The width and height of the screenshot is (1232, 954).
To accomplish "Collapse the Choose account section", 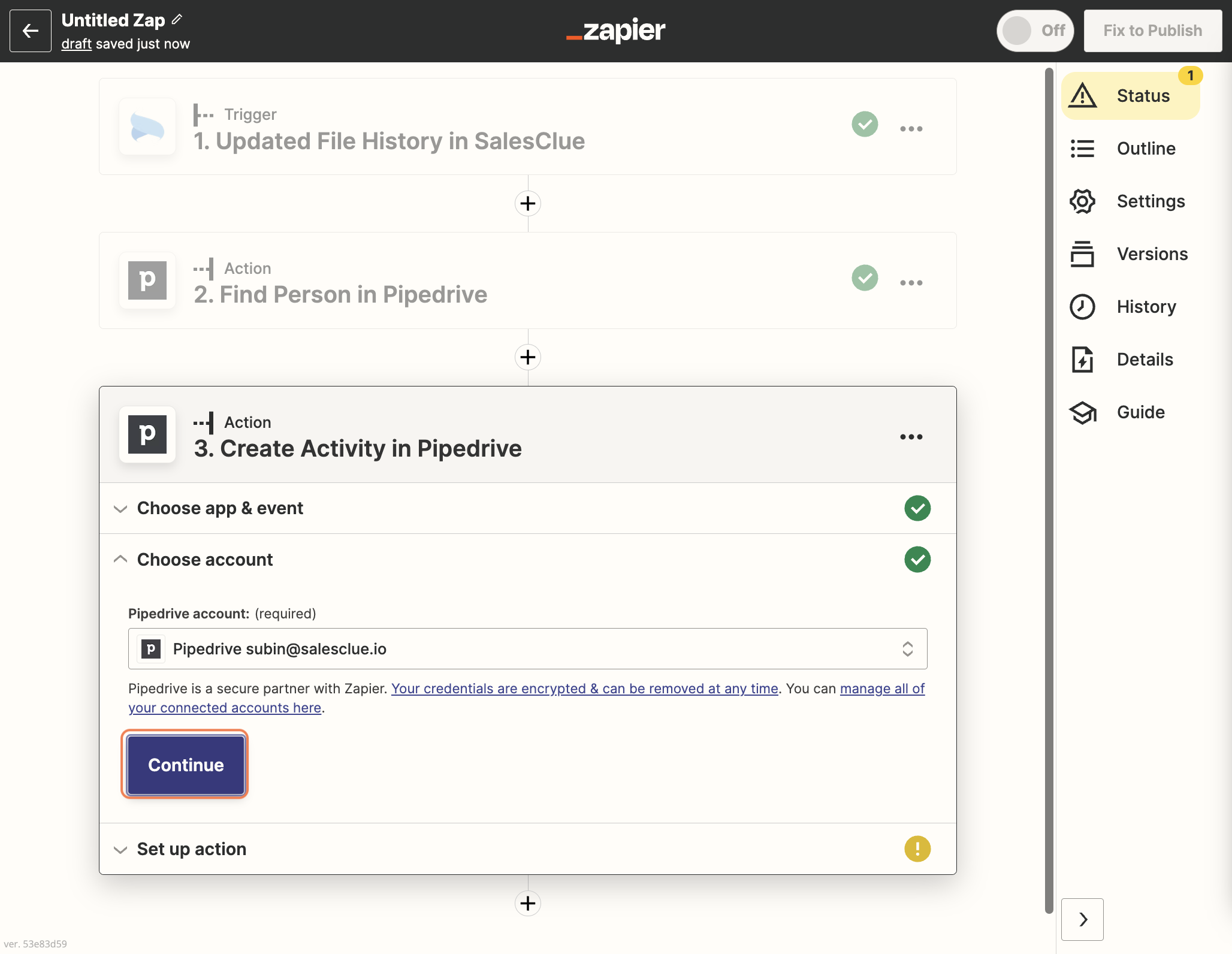I will point(527,560).
